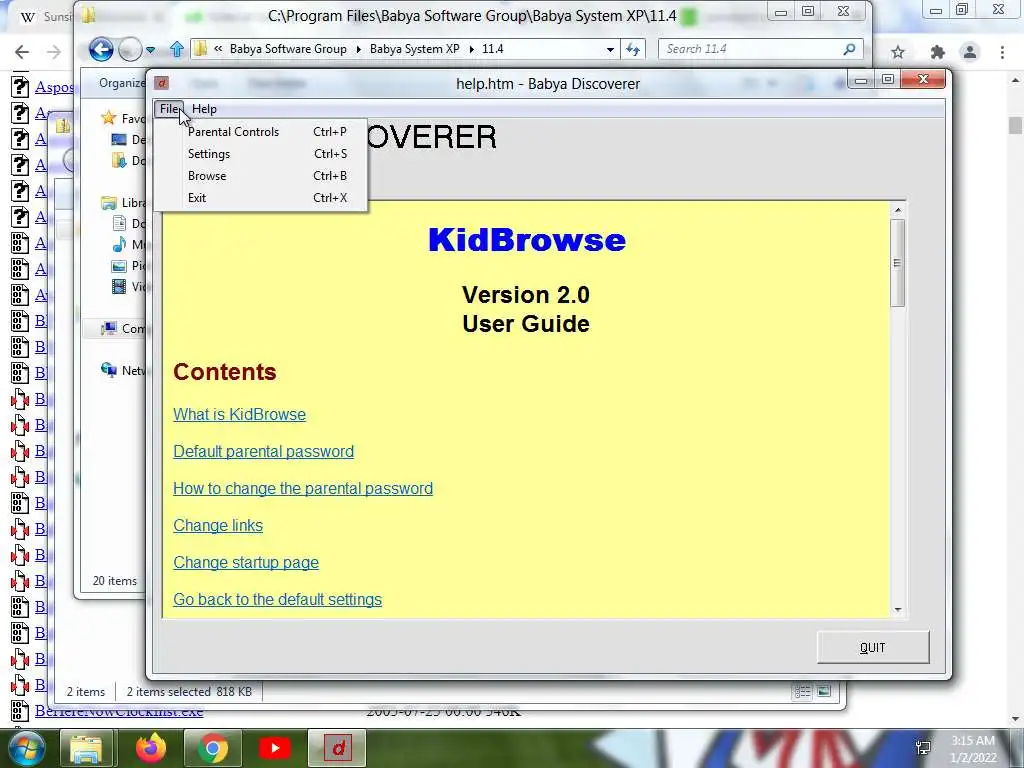Image resolution: width=1024 pixels, height=768 pixels.
Task: Click 'Babya Software Group' in the address path
Action: [288, 49]
